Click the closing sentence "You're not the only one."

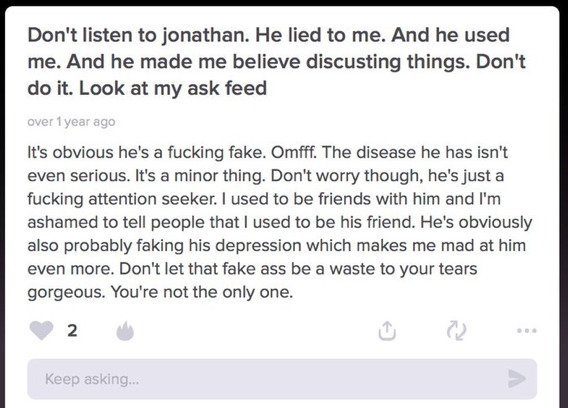201,292
